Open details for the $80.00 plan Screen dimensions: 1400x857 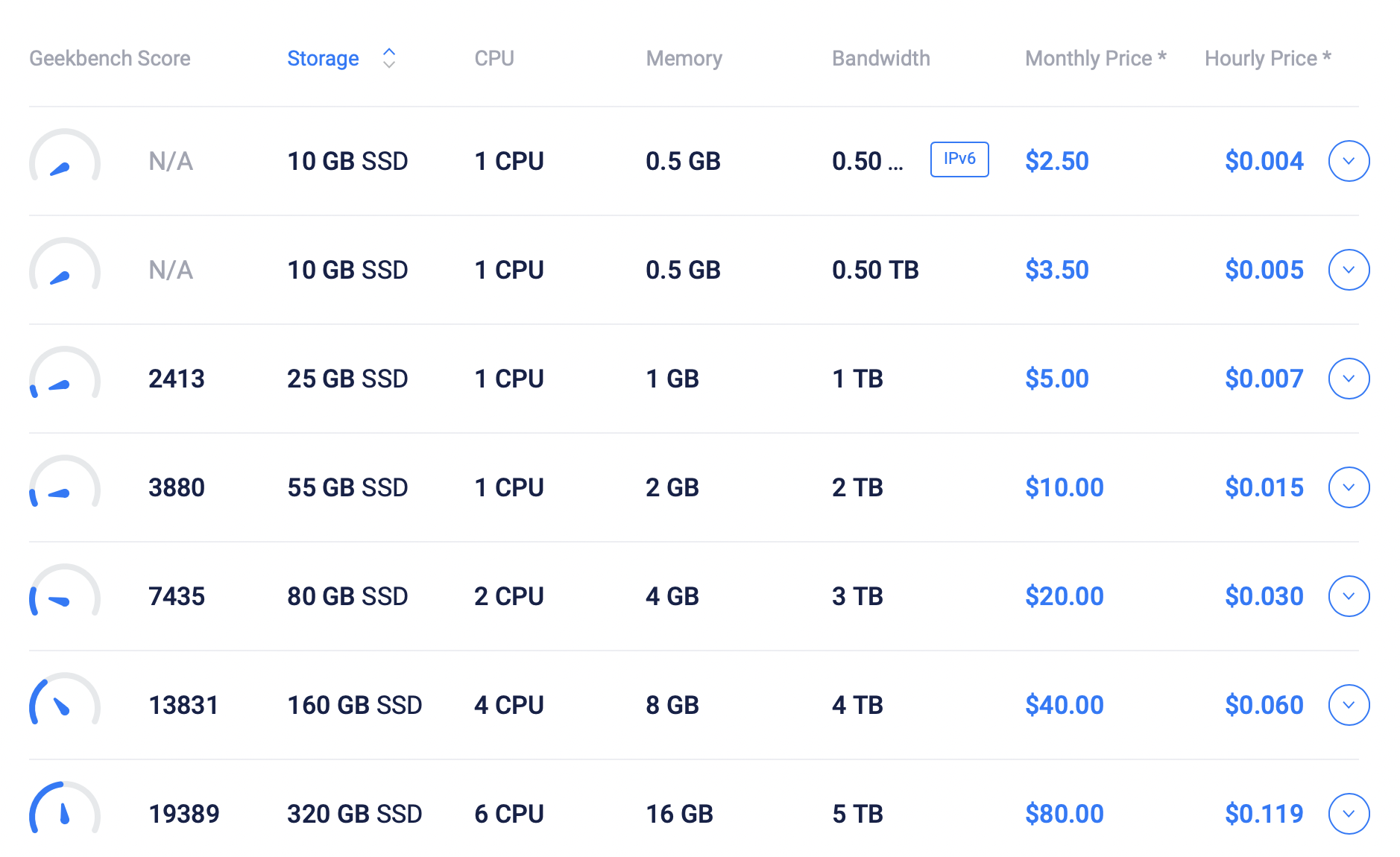[x=1348, y=814]
